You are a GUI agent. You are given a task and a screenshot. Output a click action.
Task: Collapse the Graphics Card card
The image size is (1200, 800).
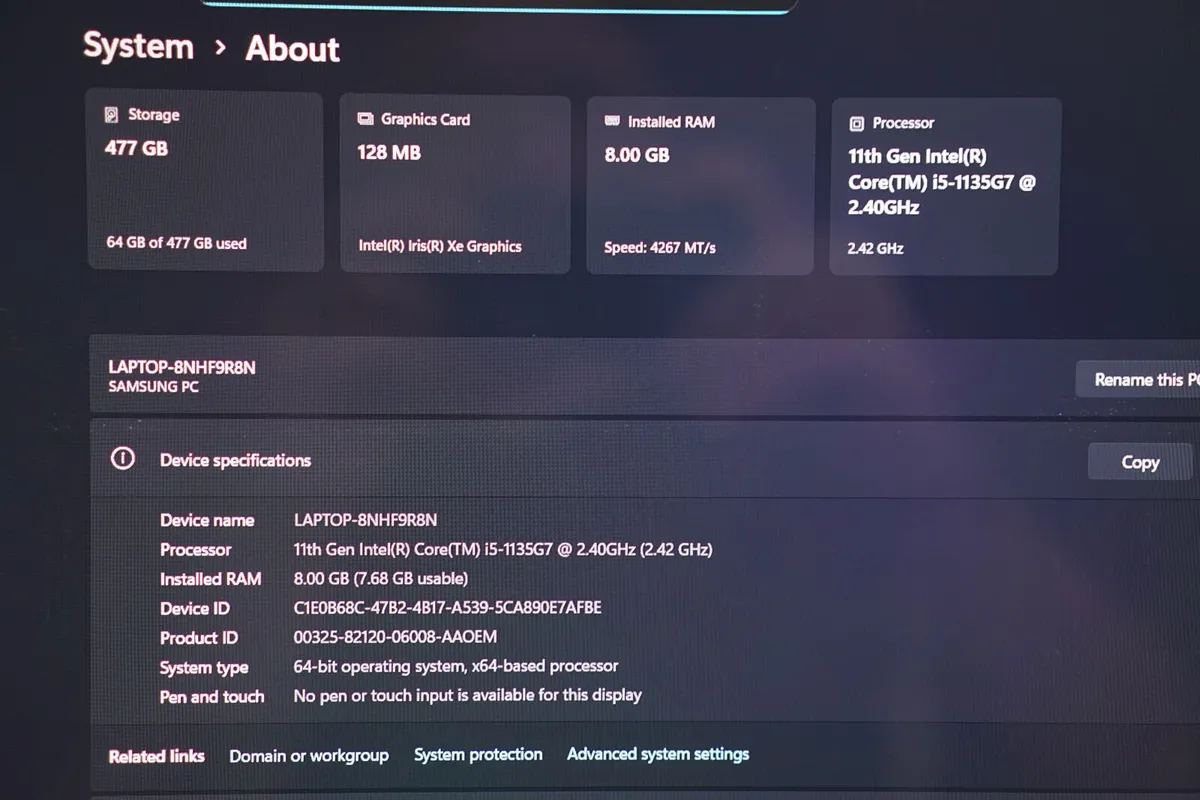tap(455, 185)
